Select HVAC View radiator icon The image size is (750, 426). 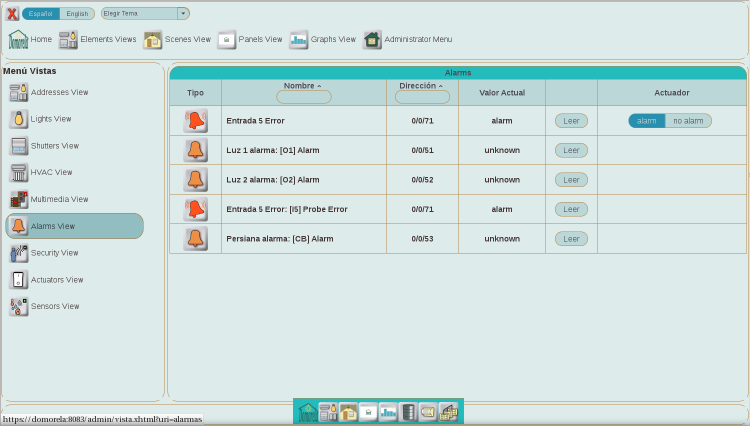coord(19,173)
